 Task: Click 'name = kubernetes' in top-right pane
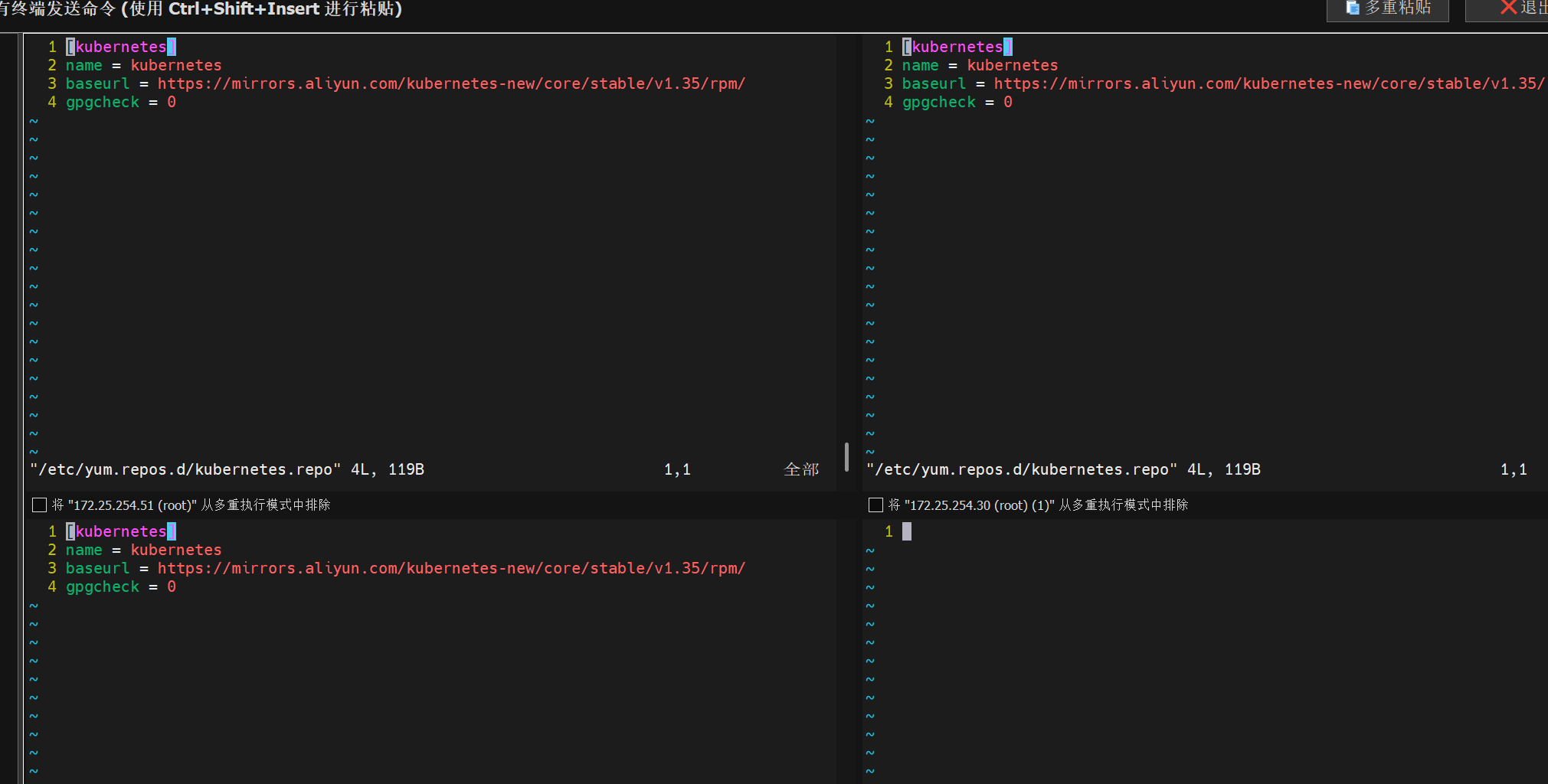[980, 65]
